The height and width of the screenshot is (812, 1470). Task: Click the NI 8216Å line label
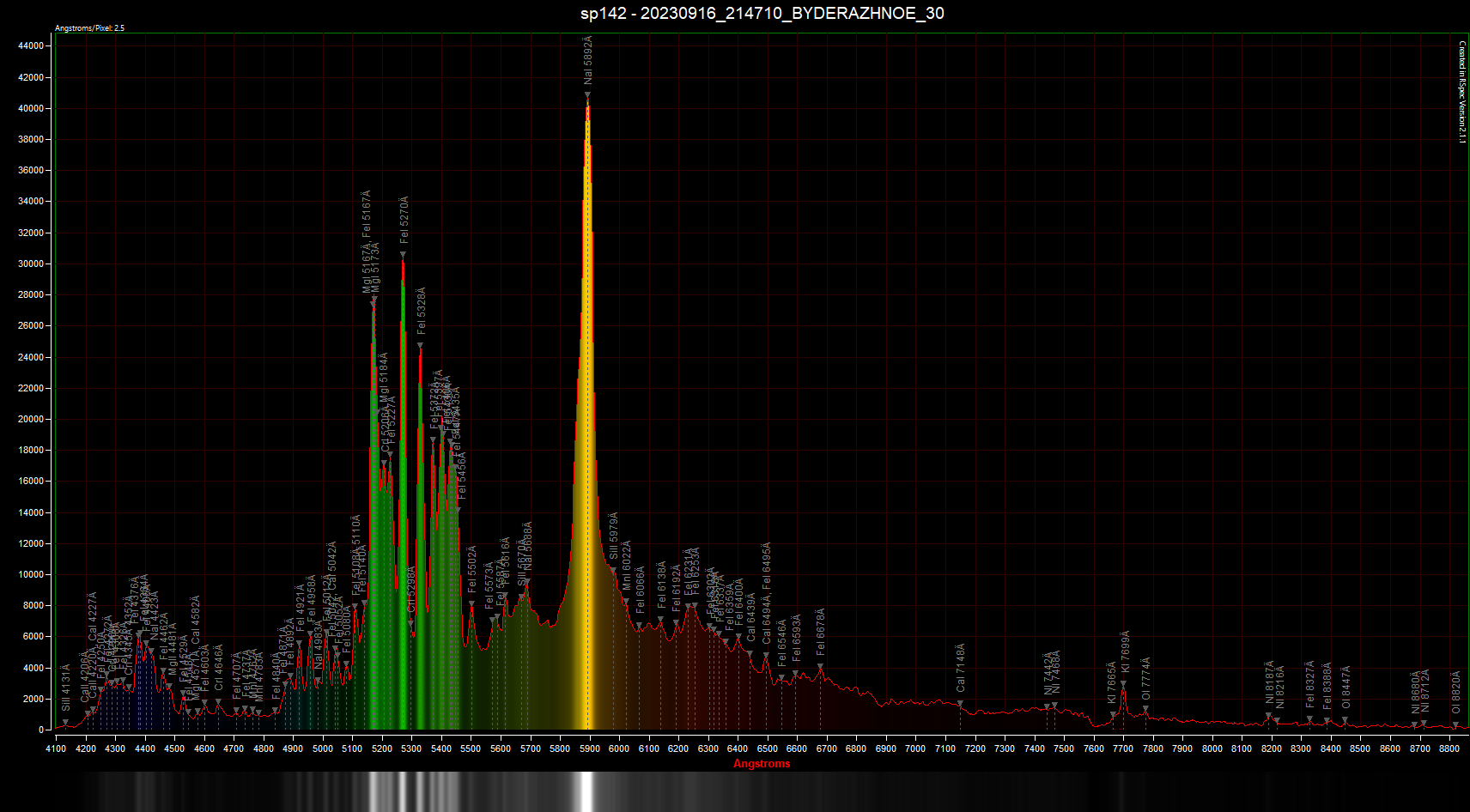point(1280,687)
